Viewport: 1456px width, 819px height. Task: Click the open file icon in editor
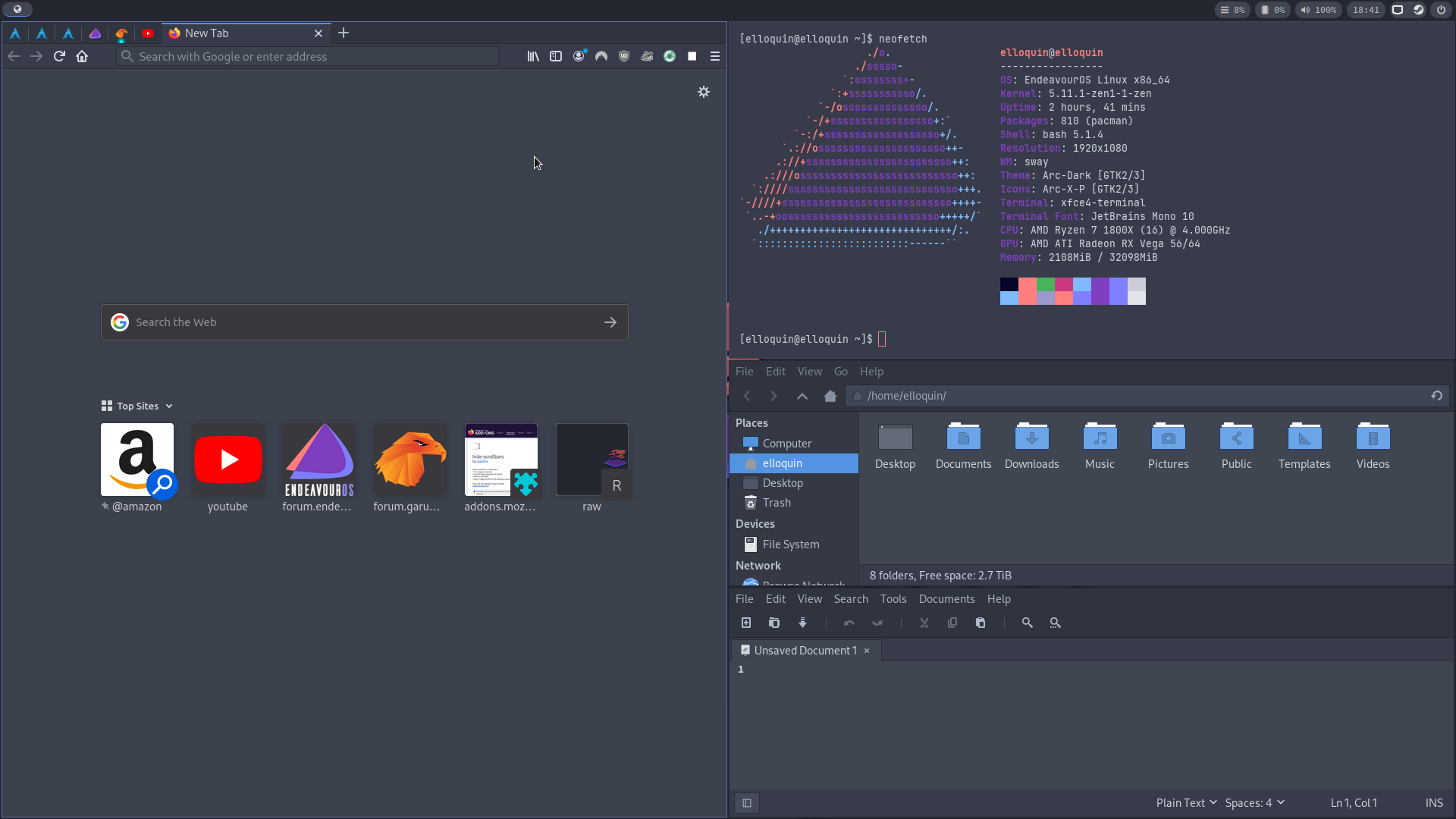point(774,623)
